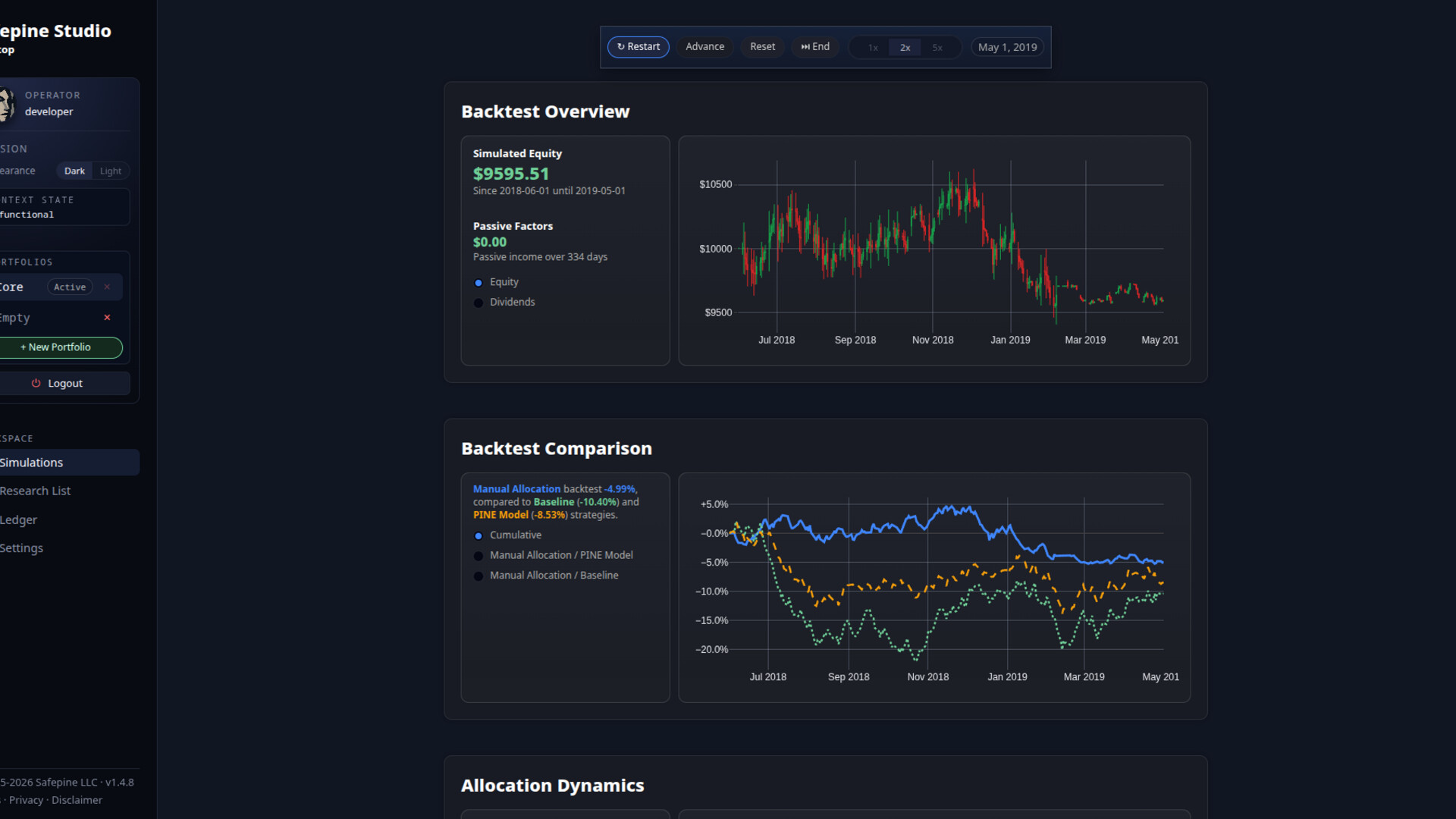This screenshot has height=819, width=1456.
Task: Click the Restart simulation button
Action: click(x=638, y=47)
